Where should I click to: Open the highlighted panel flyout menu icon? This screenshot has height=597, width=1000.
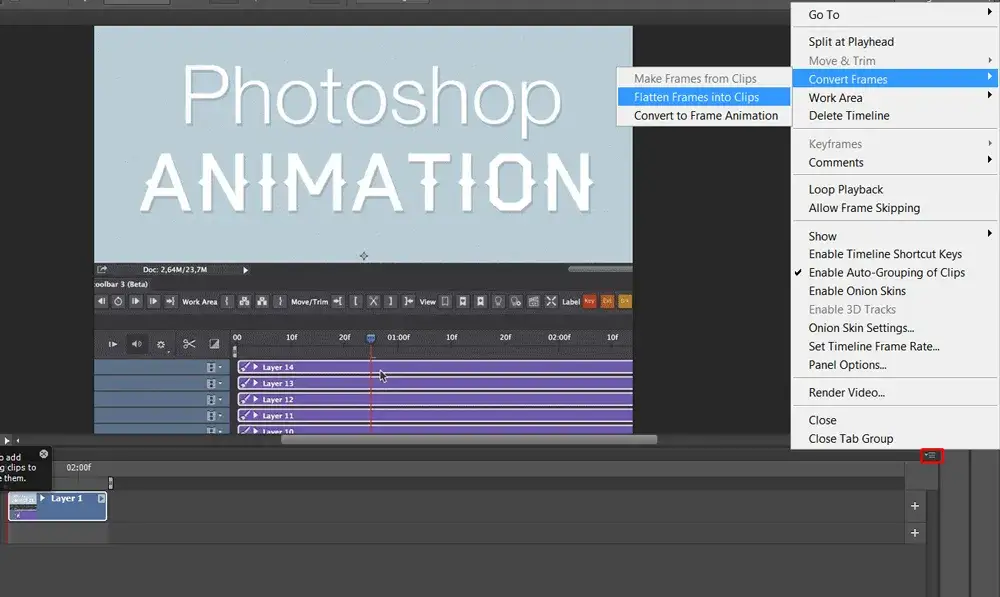[930, 455]
